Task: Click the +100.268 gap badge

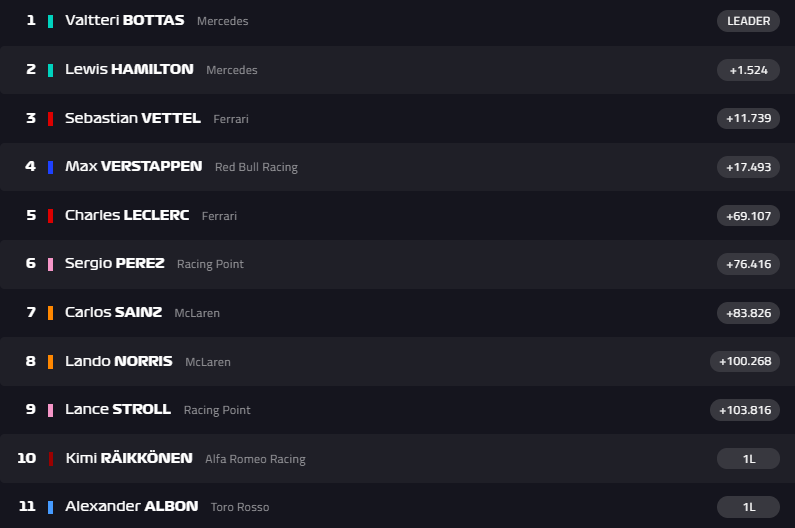Action: pos(745,361)
